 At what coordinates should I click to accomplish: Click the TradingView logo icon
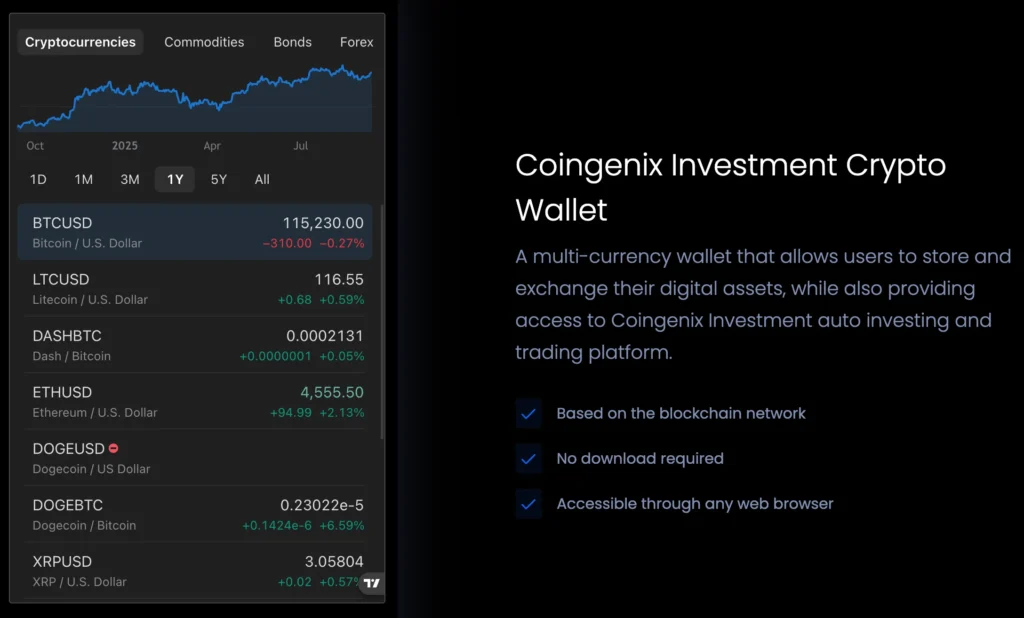click(x=372, y=583)
